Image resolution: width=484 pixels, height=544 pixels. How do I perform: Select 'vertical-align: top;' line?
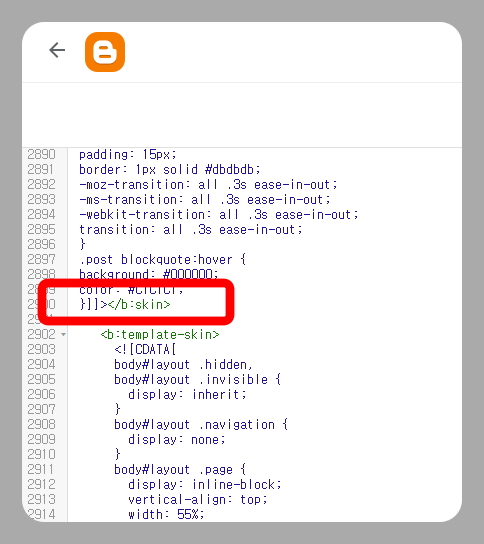(197, 500)
